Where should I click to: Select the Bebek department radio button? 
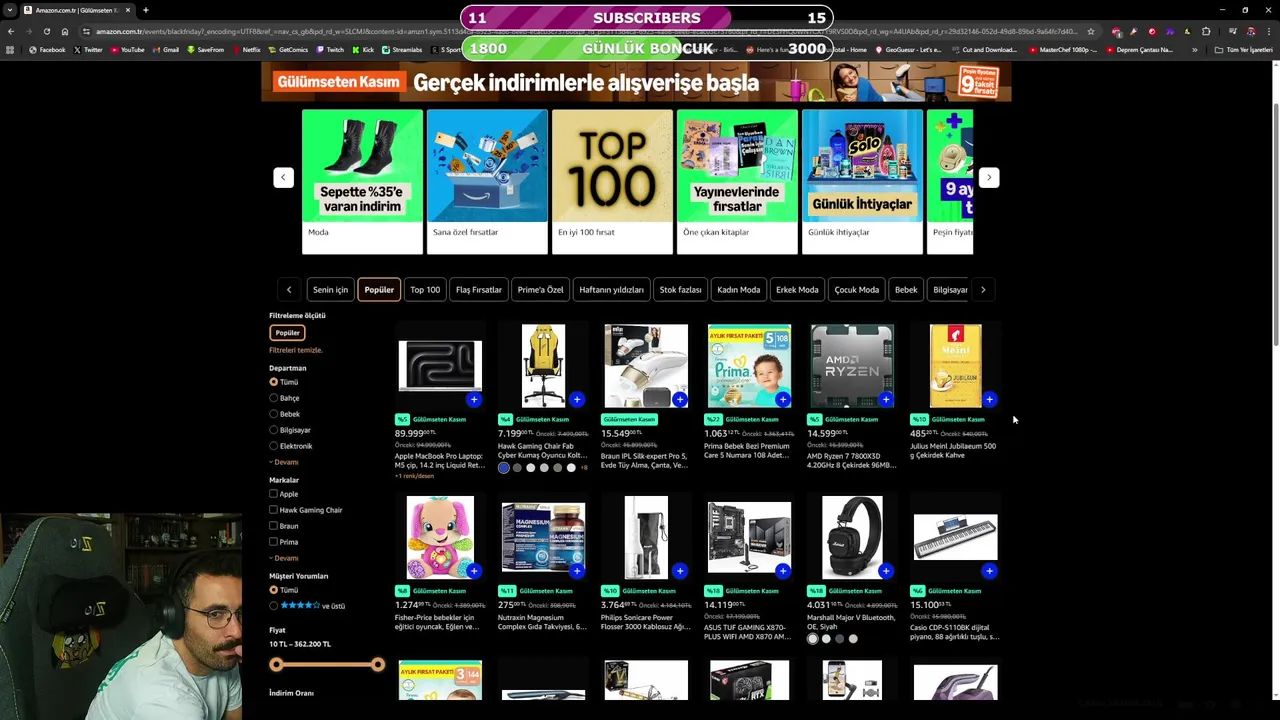pyautogui.click(x=273, y=414)
